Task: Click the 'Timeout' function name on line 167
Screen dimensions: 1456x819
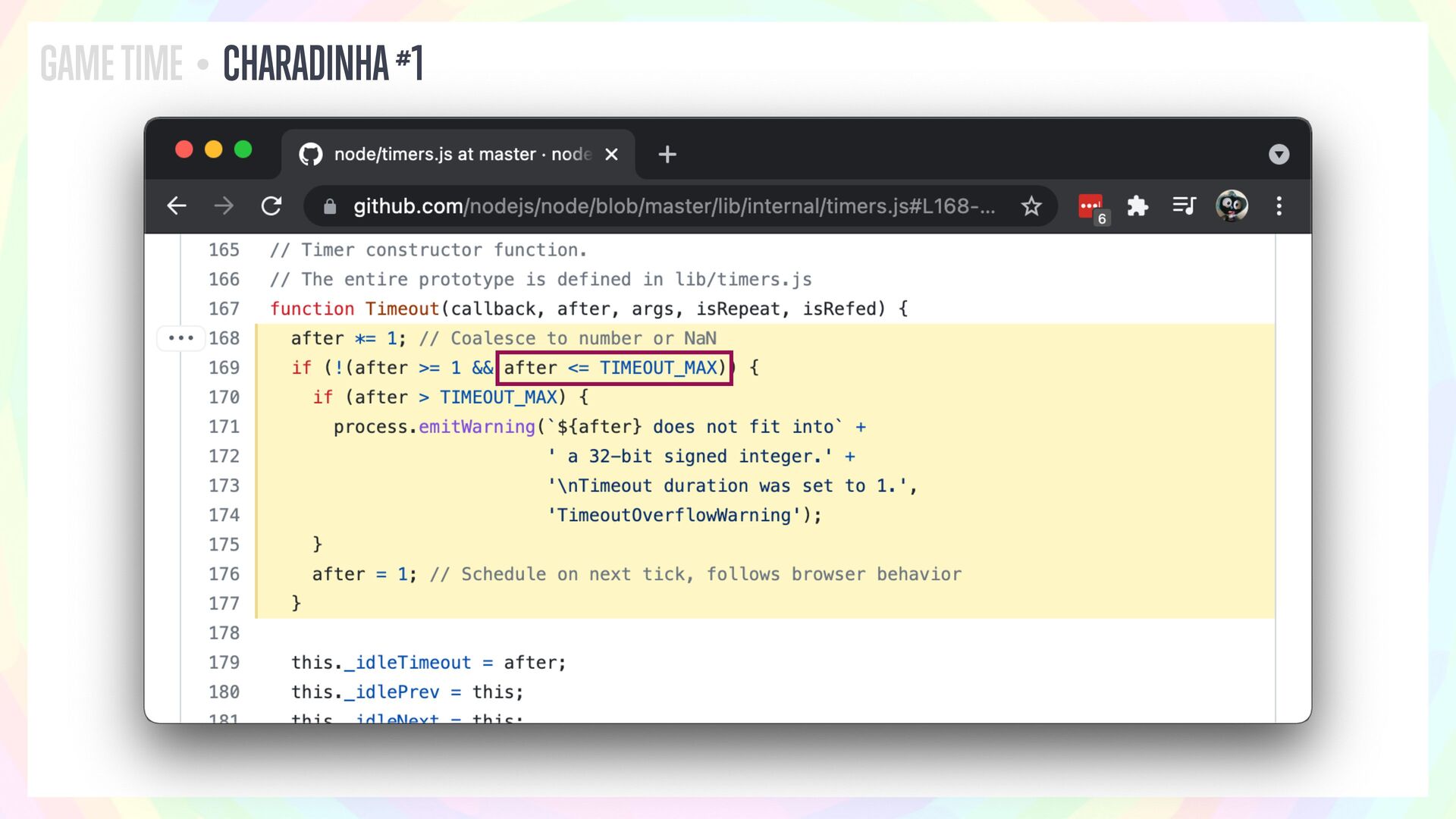Action: tap(402, 309)
